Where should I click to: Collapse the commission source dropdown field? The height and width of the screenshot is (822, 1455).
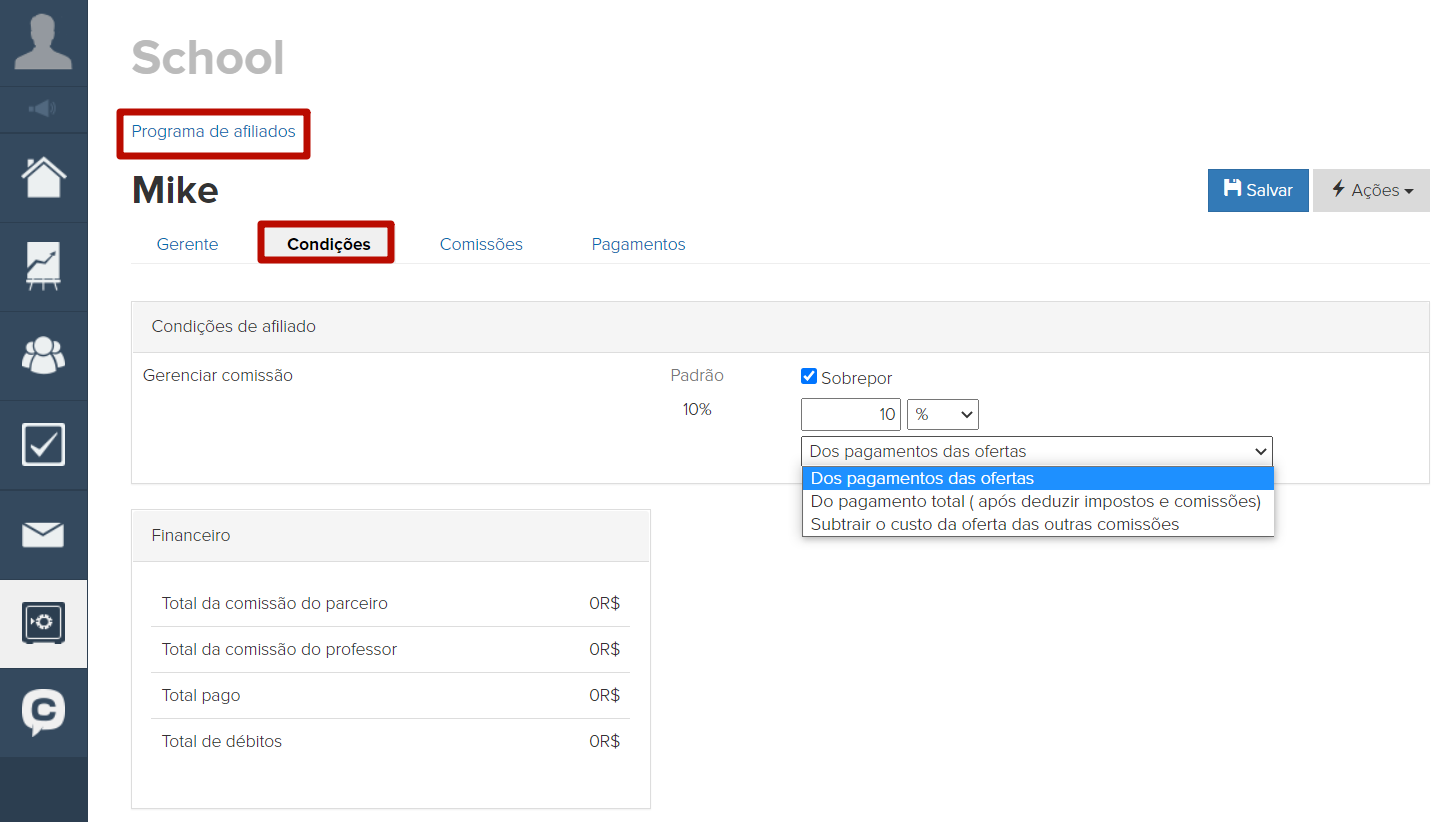(x=1036, y=451)
